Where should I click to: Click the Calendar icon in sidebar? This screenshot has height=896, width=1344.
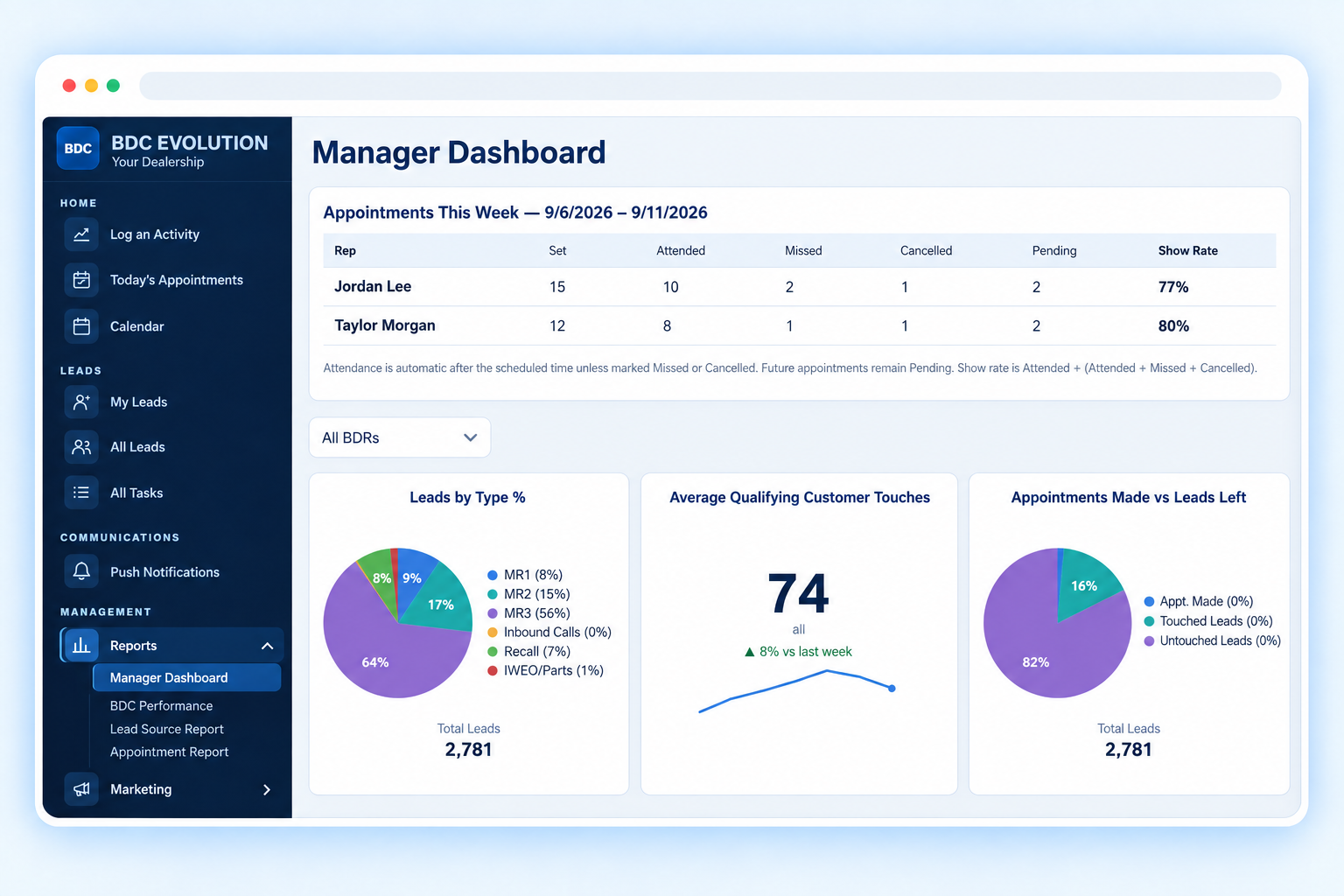pos(81,326)
